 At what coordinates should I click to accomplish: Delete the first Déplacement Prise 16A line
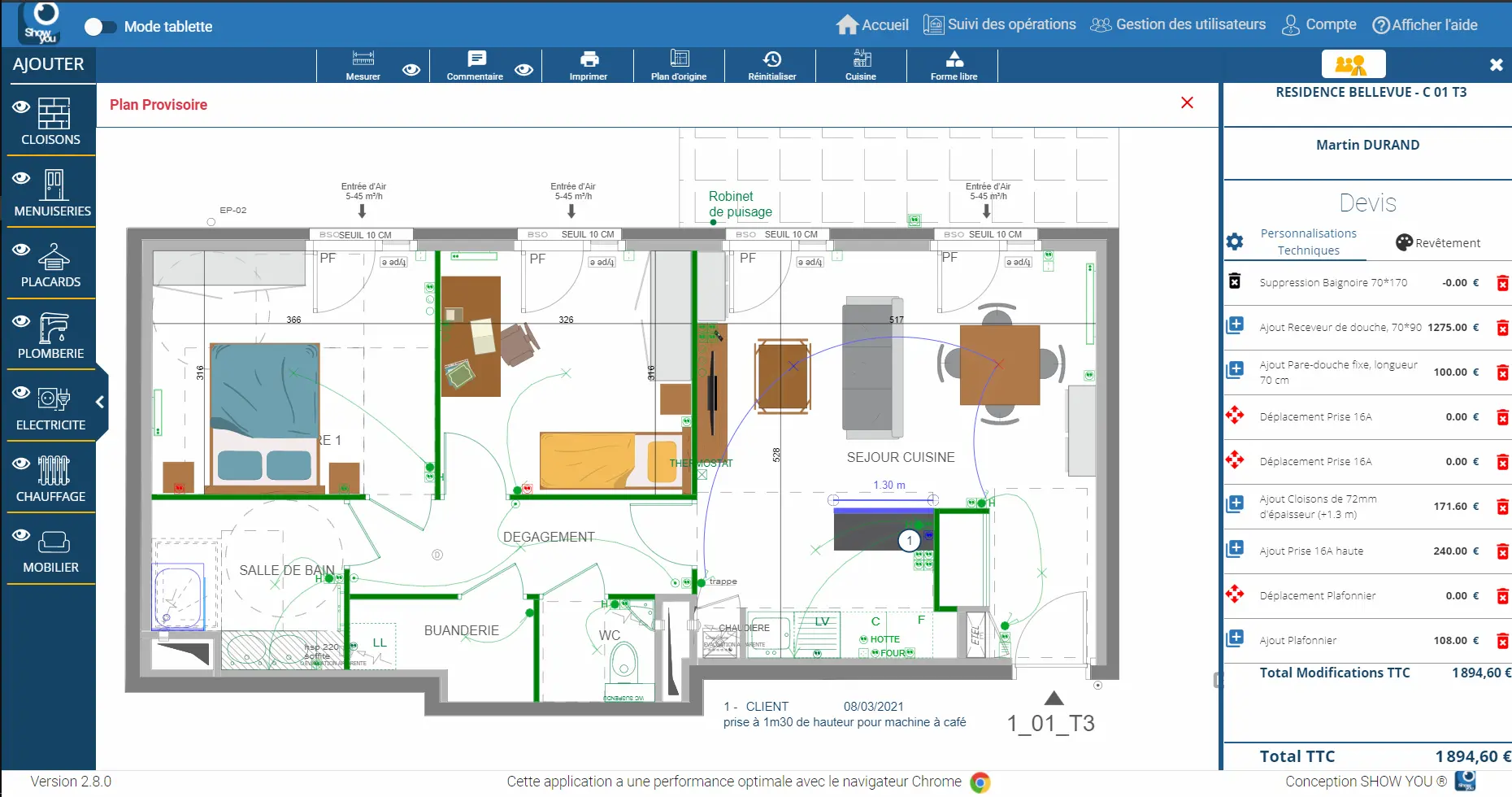click(x=1503, y=417)
